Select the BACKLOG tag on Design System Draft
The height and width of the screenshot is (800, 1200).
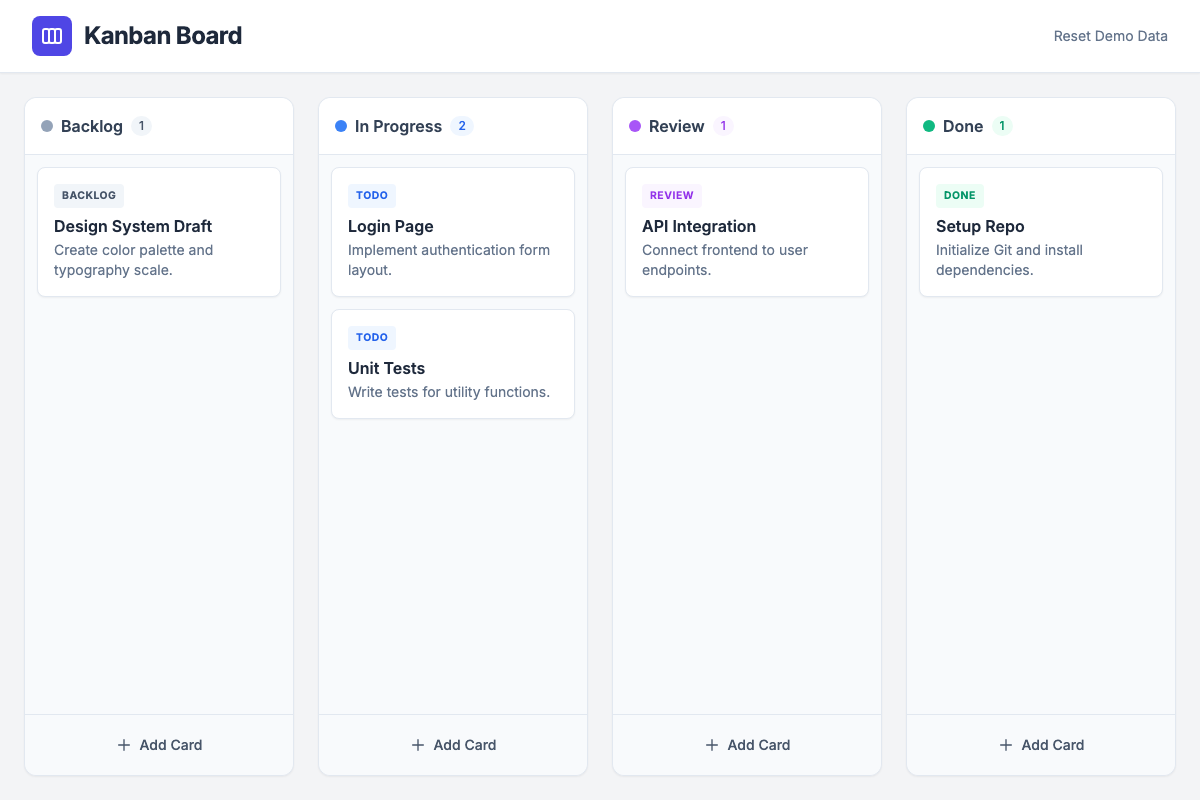click(88, 195)
